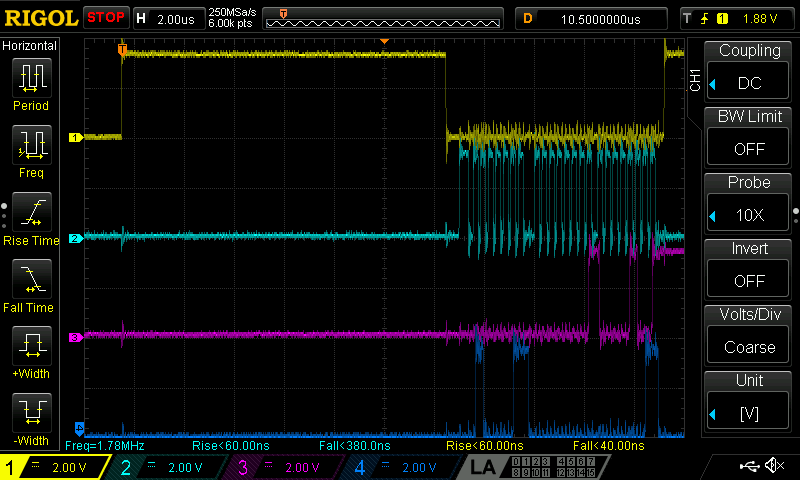Click the orange trigger marker on waveform
The width and height of the screenshot is (800, 480).
pos(122,50)
